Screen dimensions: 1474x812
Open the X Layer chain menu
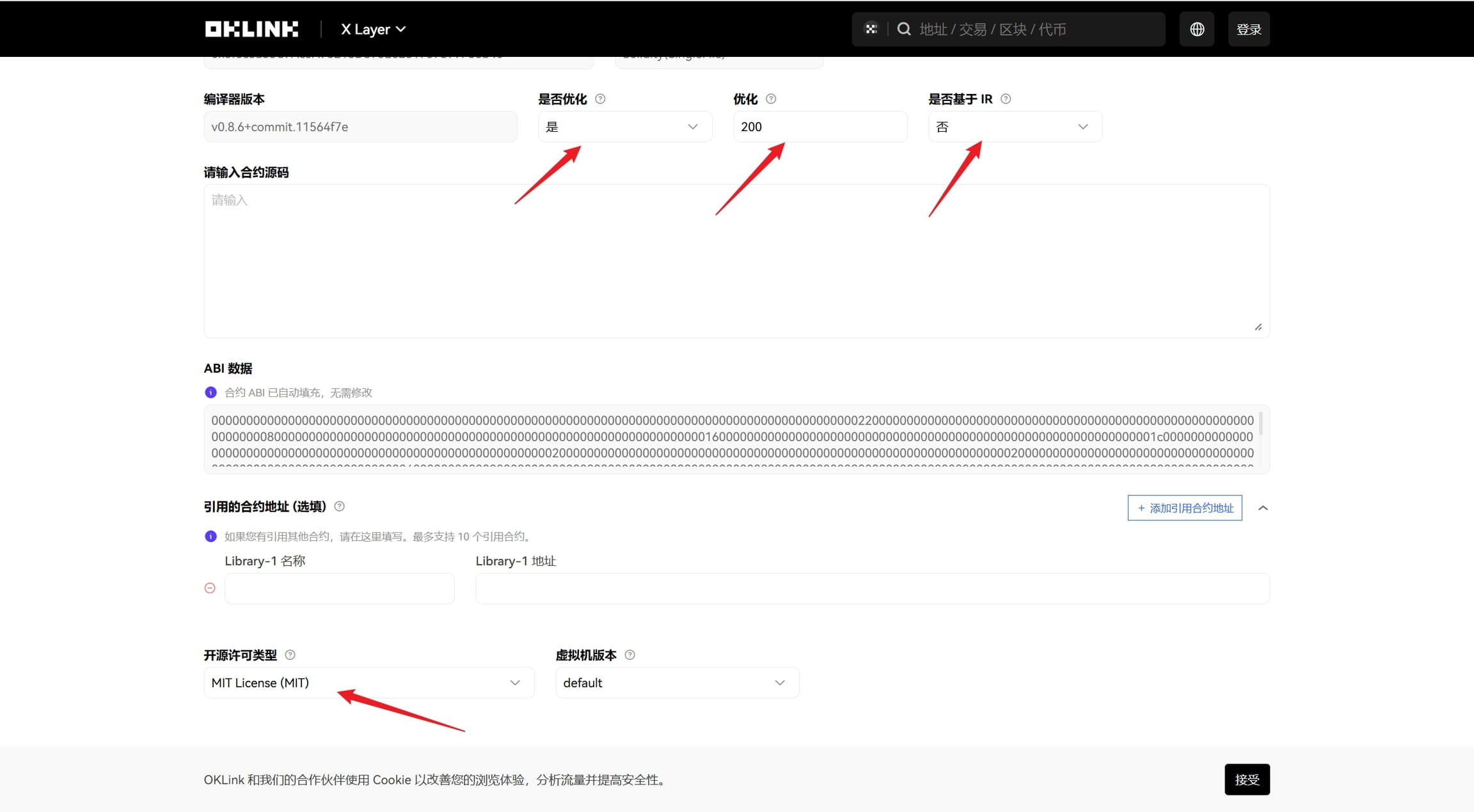point(373,29)
